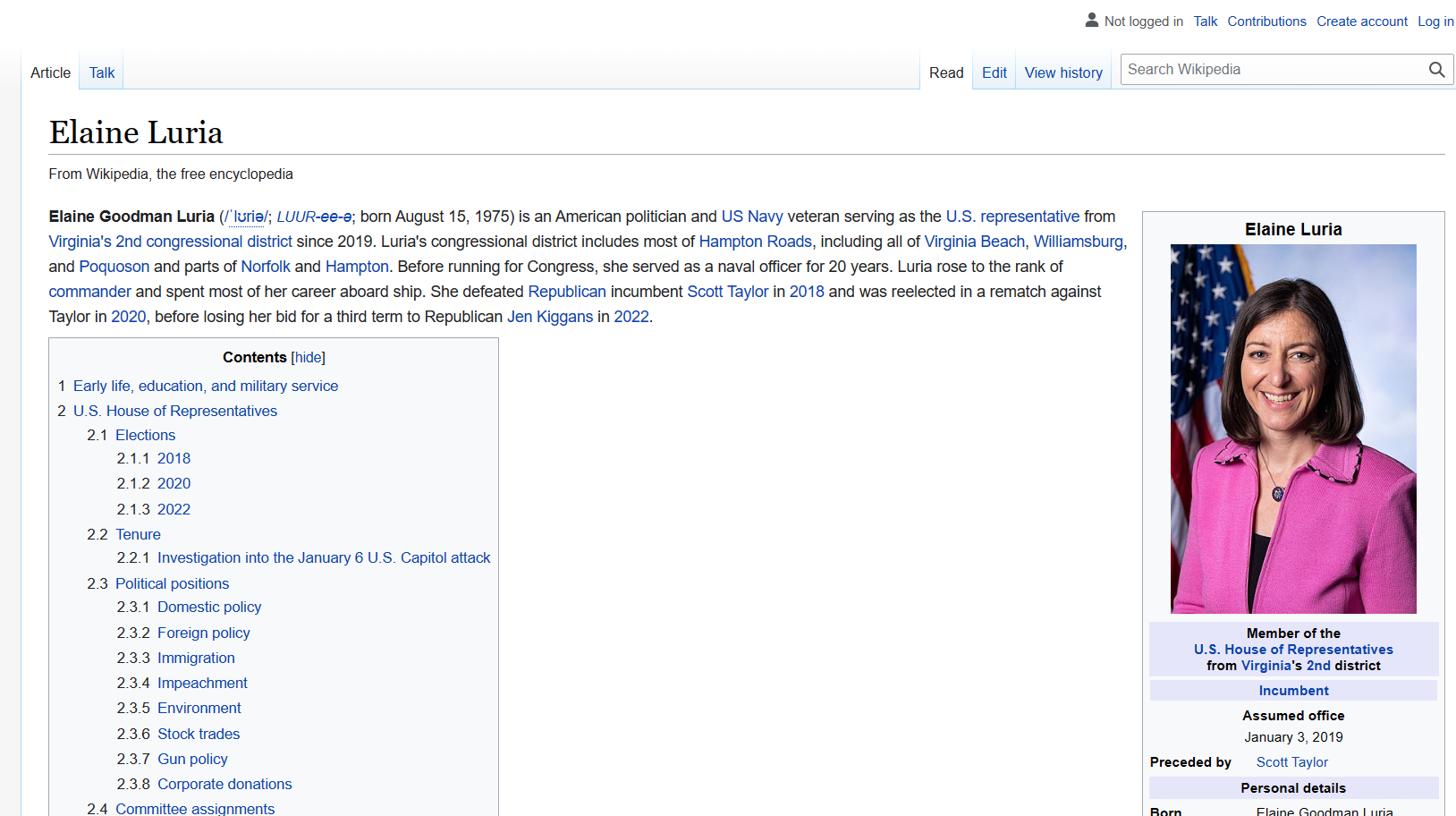Open the Hampton city link
The width and height of the screenshot is (1456, 816).
357,267
